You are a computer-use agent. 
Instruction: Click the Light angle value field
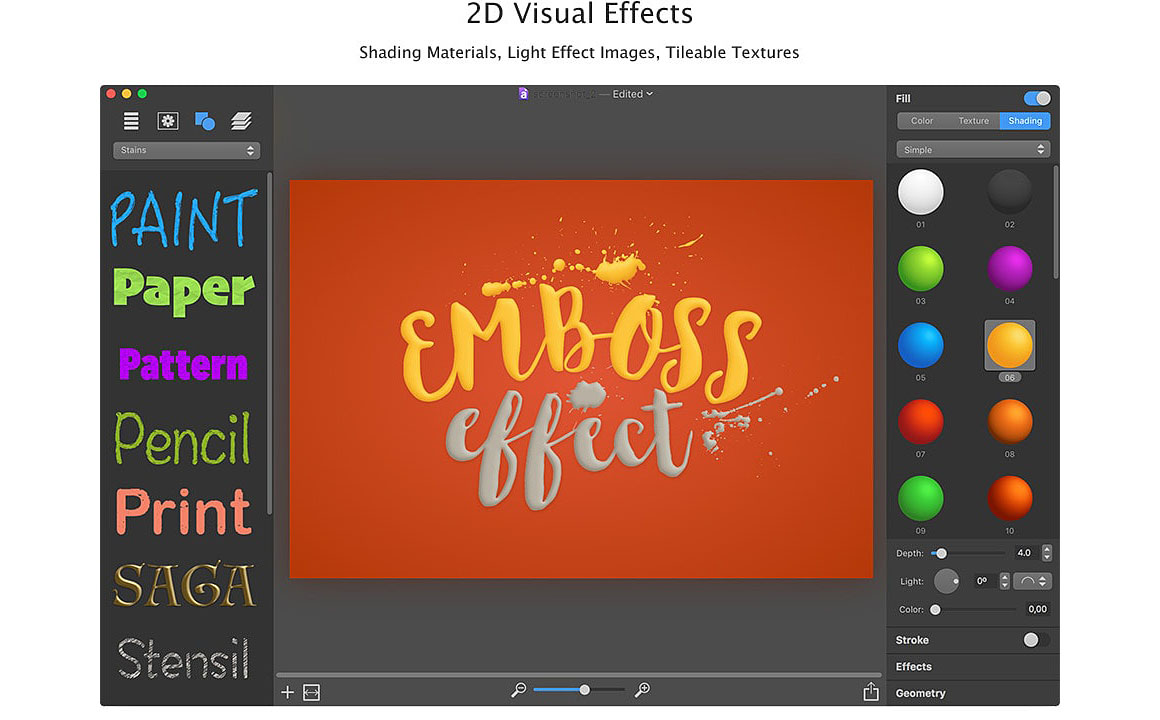click(982, 582)
